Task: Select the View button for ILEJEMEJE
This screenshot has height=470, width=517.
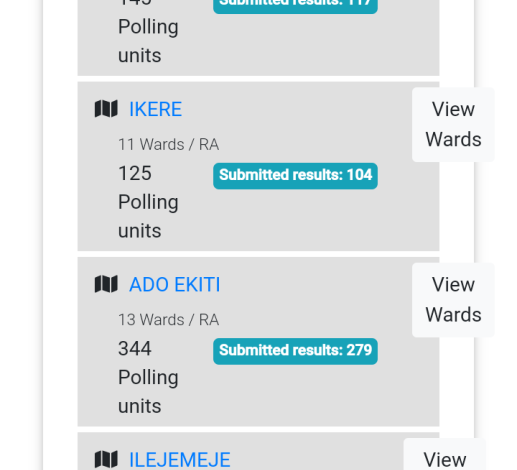Action: coord(445,454)
